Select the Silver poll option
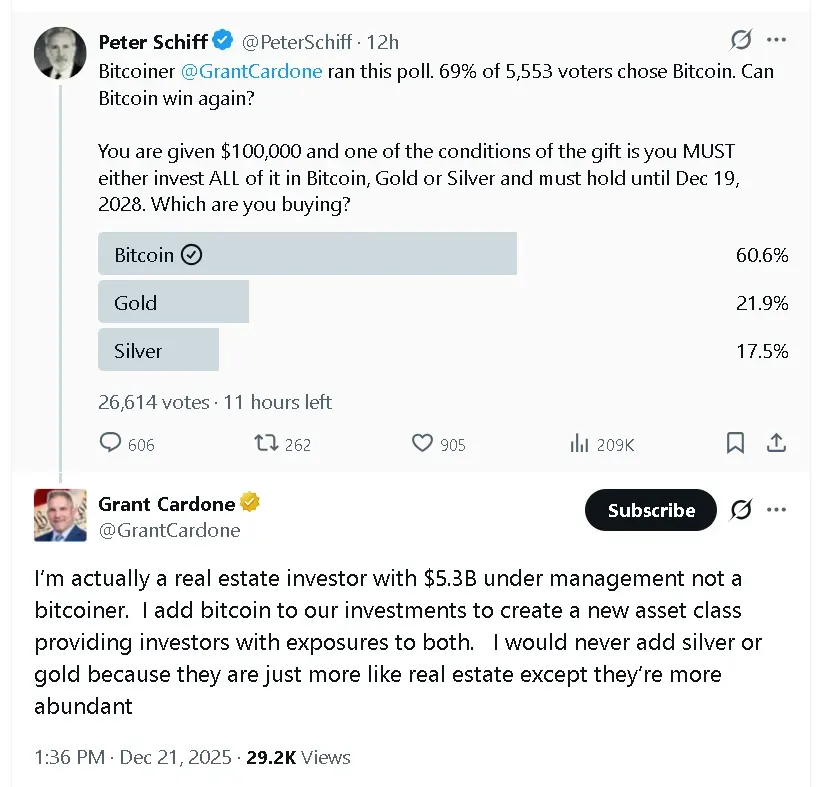828x787 pixels. tap(158, 351)
